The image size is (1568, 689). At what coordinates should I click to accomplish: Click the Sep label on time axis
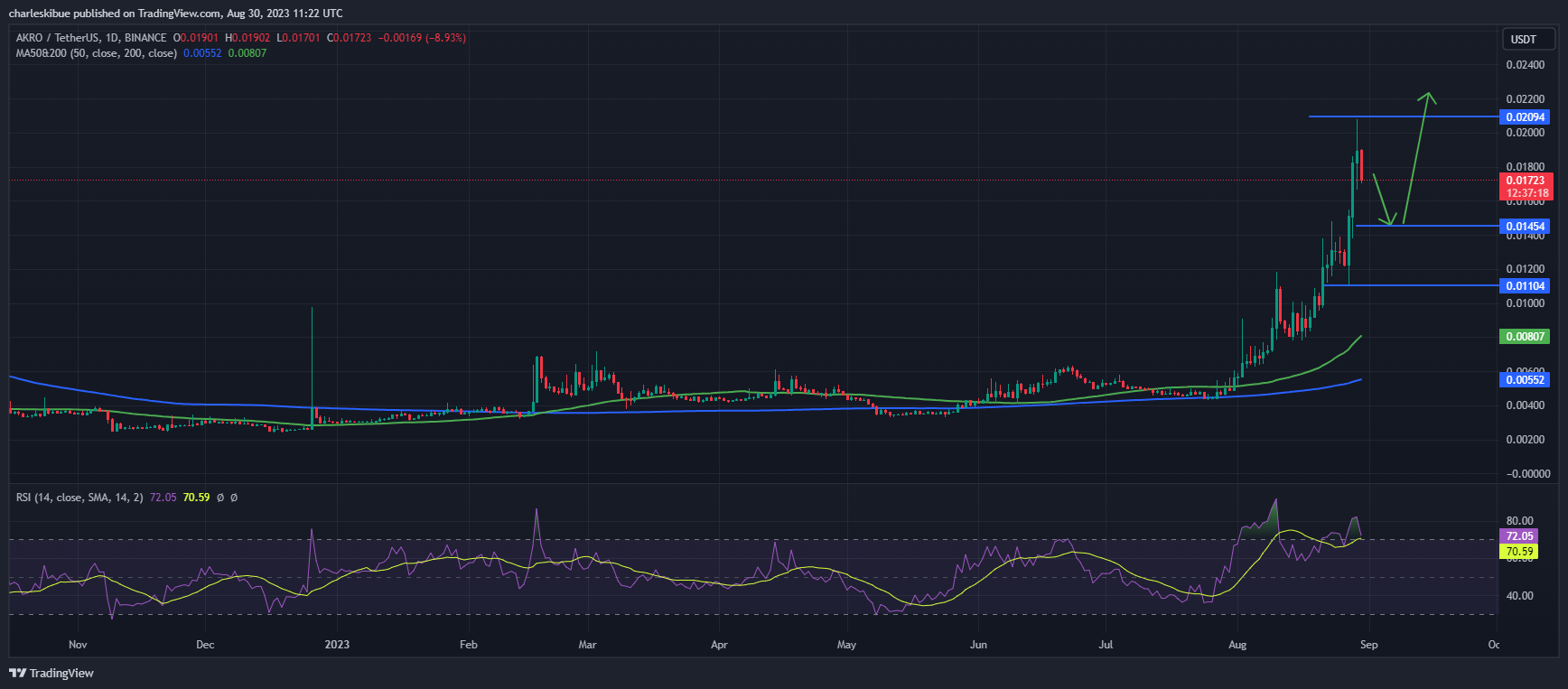pyautogui.click(x=1369, y=645)
